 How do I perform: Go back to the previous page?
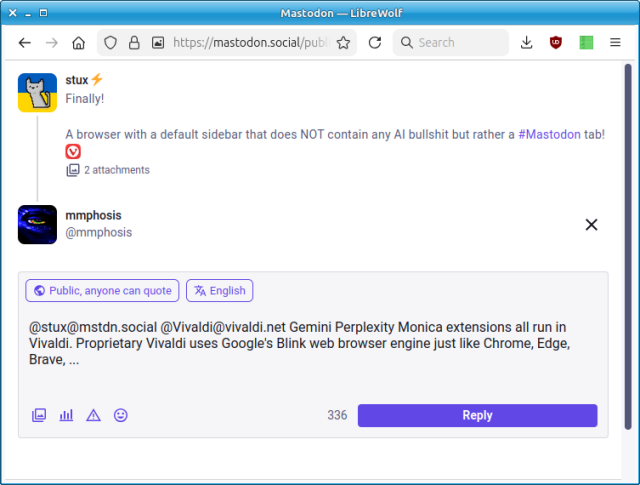25,42
